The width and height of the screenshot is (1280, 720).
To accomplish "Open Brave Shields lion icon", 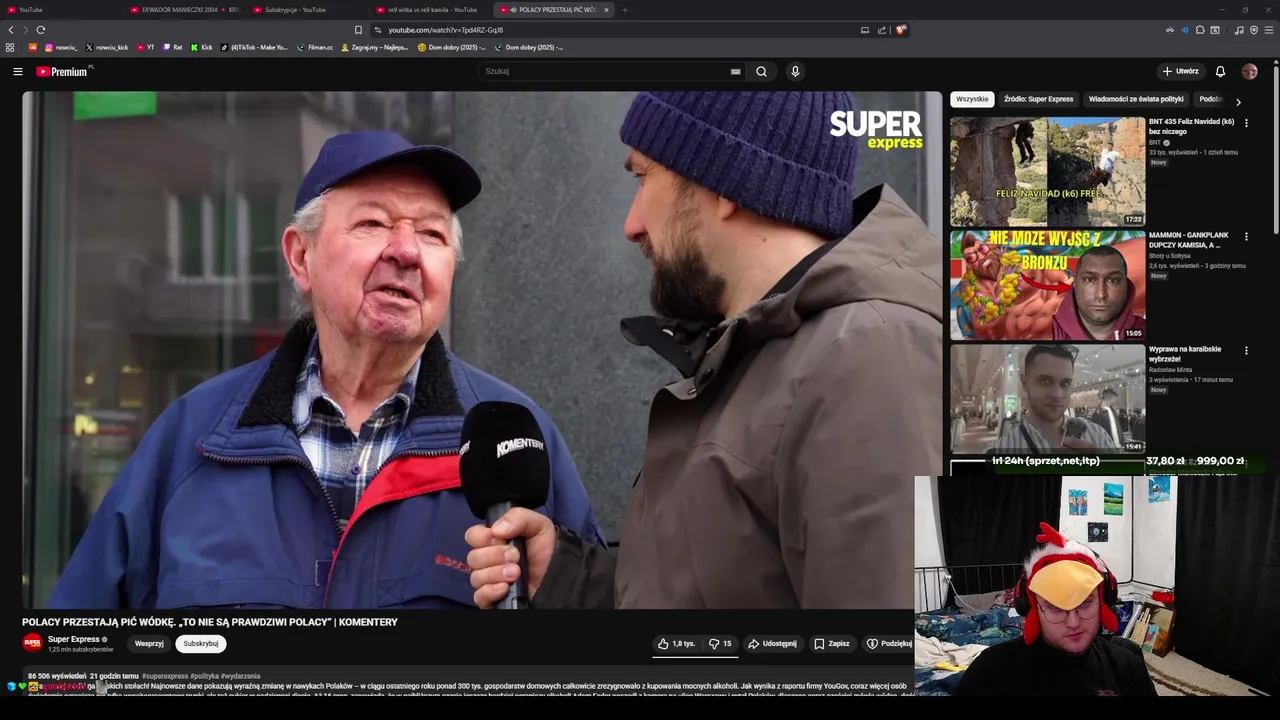I will [900, 30].
